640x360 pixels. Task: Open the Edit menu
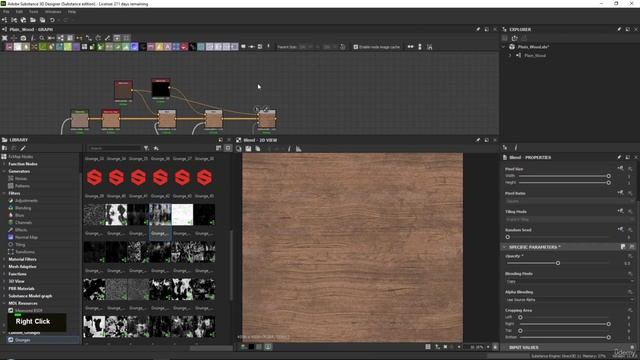pyautogui.click(x=19, y=12)
